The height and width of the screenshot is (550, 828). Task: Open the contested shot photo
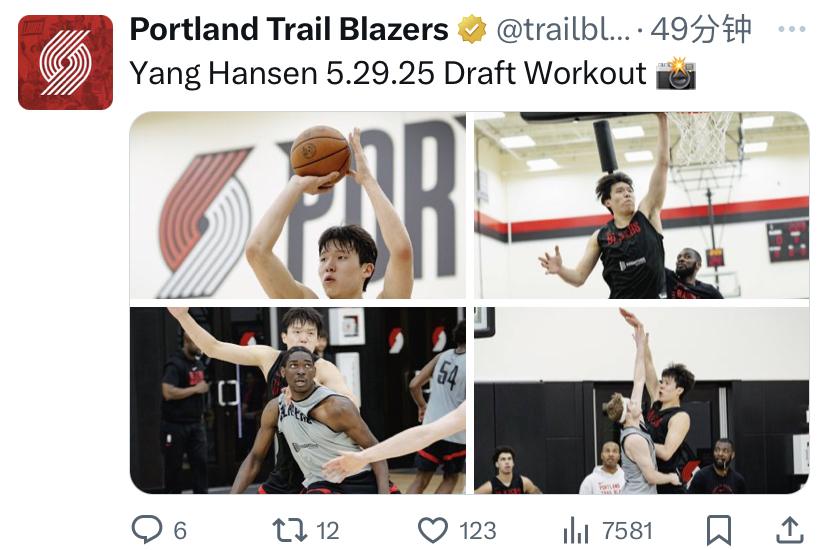[x=642, y=401]
